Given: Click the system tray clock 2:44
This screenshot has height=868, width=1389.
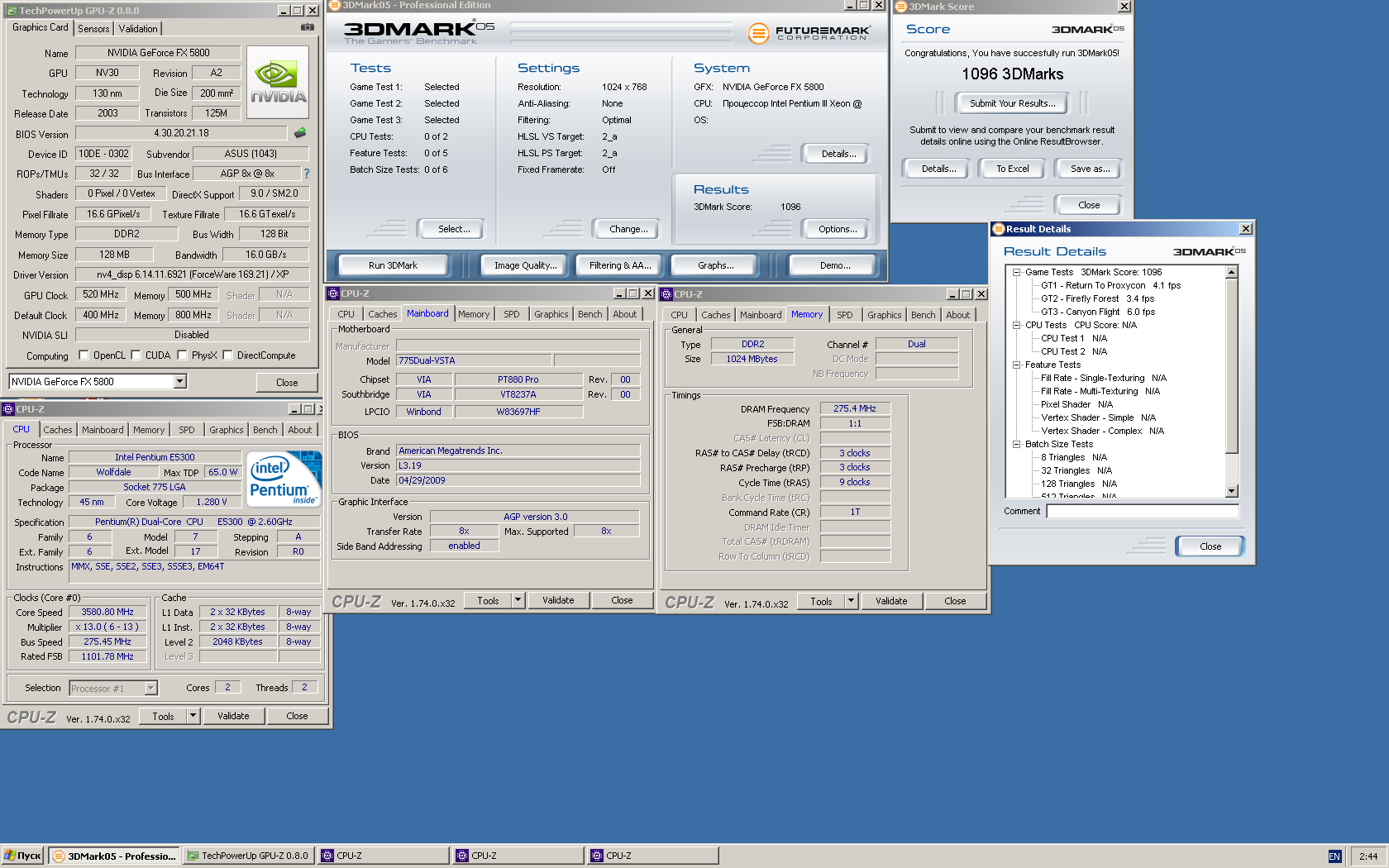Looking at the screenshot, I should [1368, 856].
